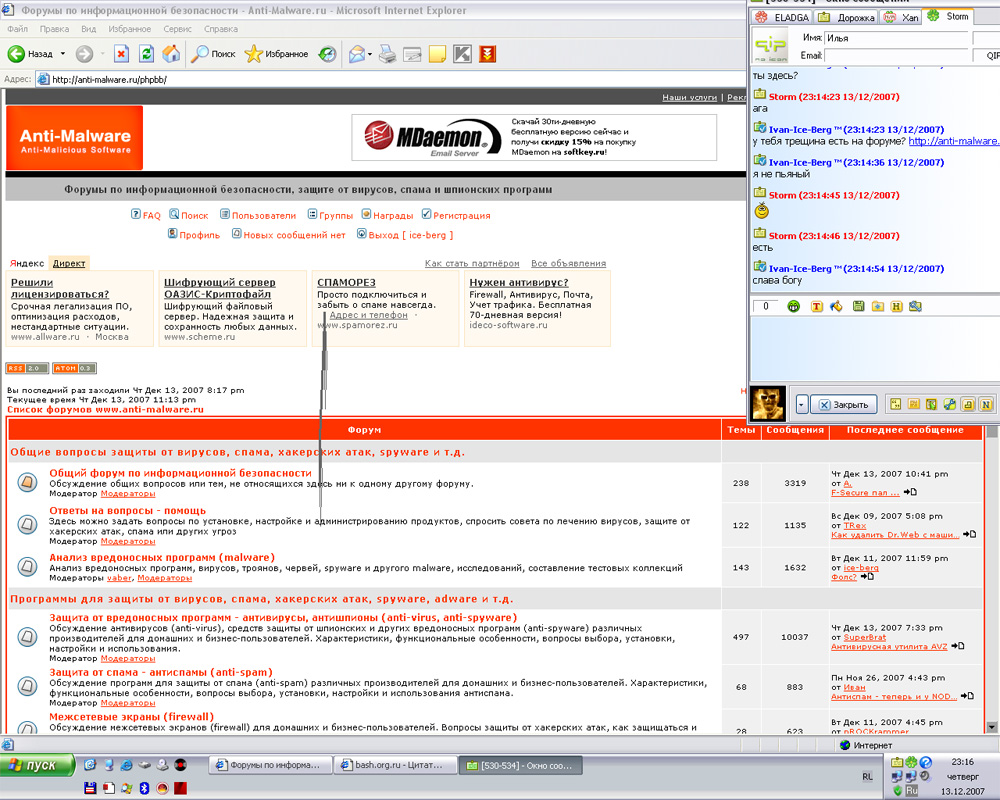Click the IE Refresh page icon

click(x=146, y=54)
